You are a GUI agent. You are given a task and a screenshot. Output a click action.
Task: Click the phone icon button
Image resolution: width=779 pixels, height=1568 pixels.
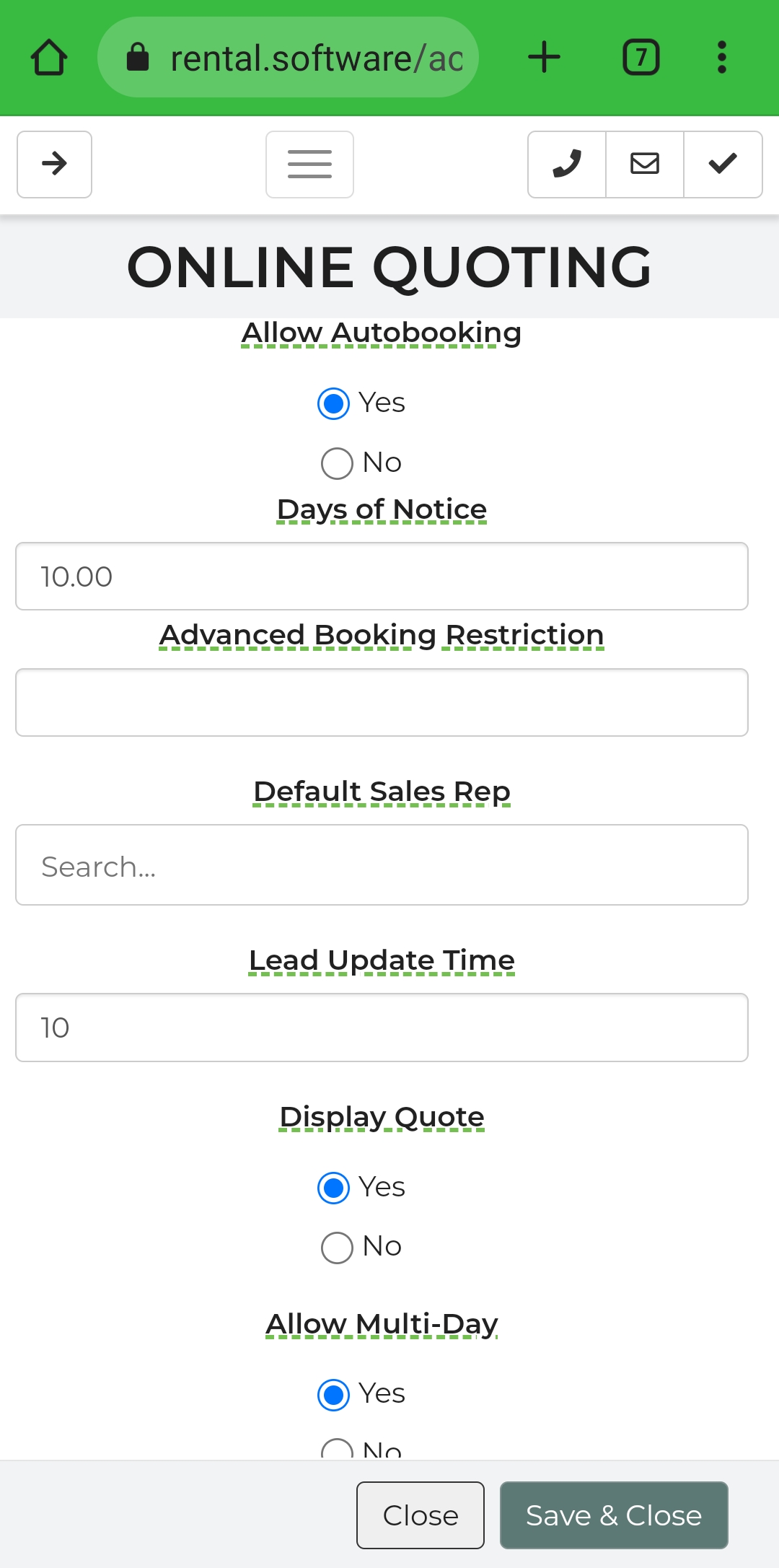[x=567, y=165]
